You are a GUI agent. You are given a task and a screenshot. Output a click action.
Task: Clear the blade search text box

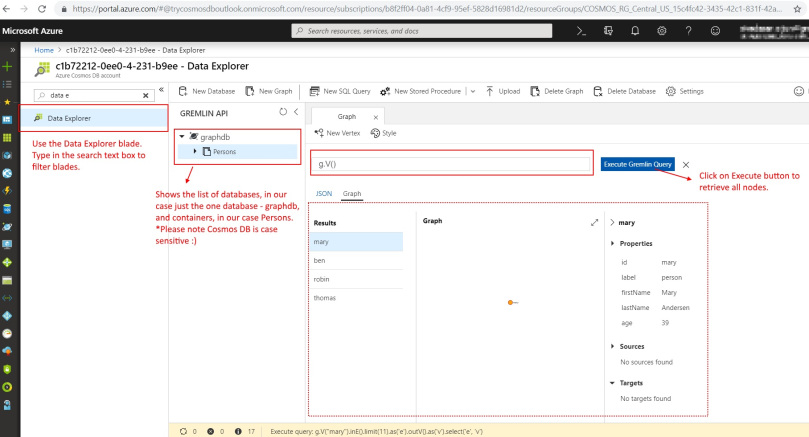pos(145,95)
